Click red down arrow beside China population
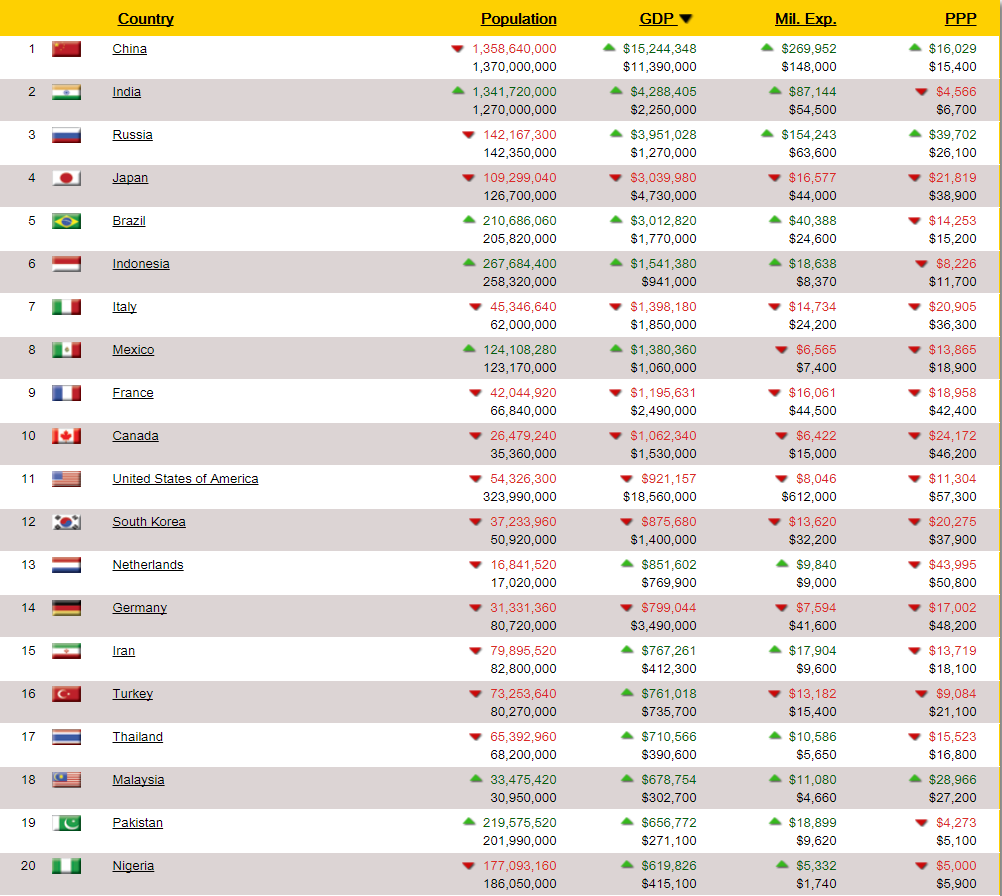Image resolution: width=1002 pixels, height=896 pixels. coord(458,49)
